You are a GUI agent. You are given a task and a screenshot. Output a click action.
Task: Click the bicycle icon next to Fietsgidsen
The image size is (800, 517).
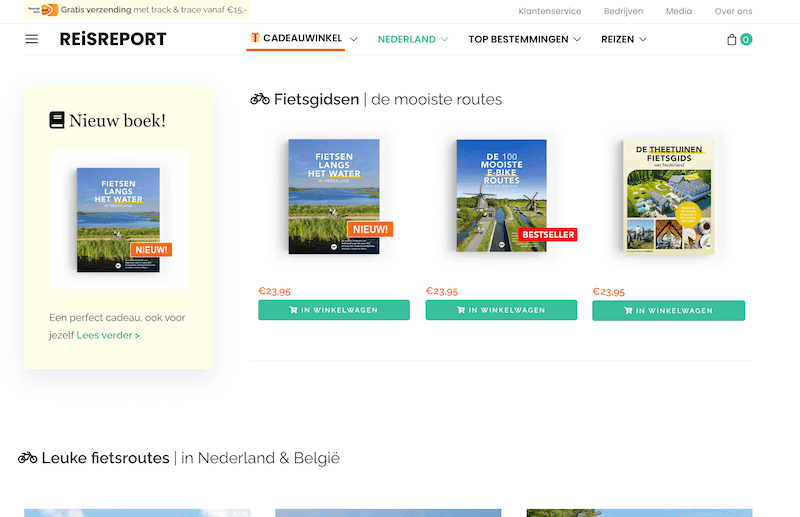(x=260, y=99)
